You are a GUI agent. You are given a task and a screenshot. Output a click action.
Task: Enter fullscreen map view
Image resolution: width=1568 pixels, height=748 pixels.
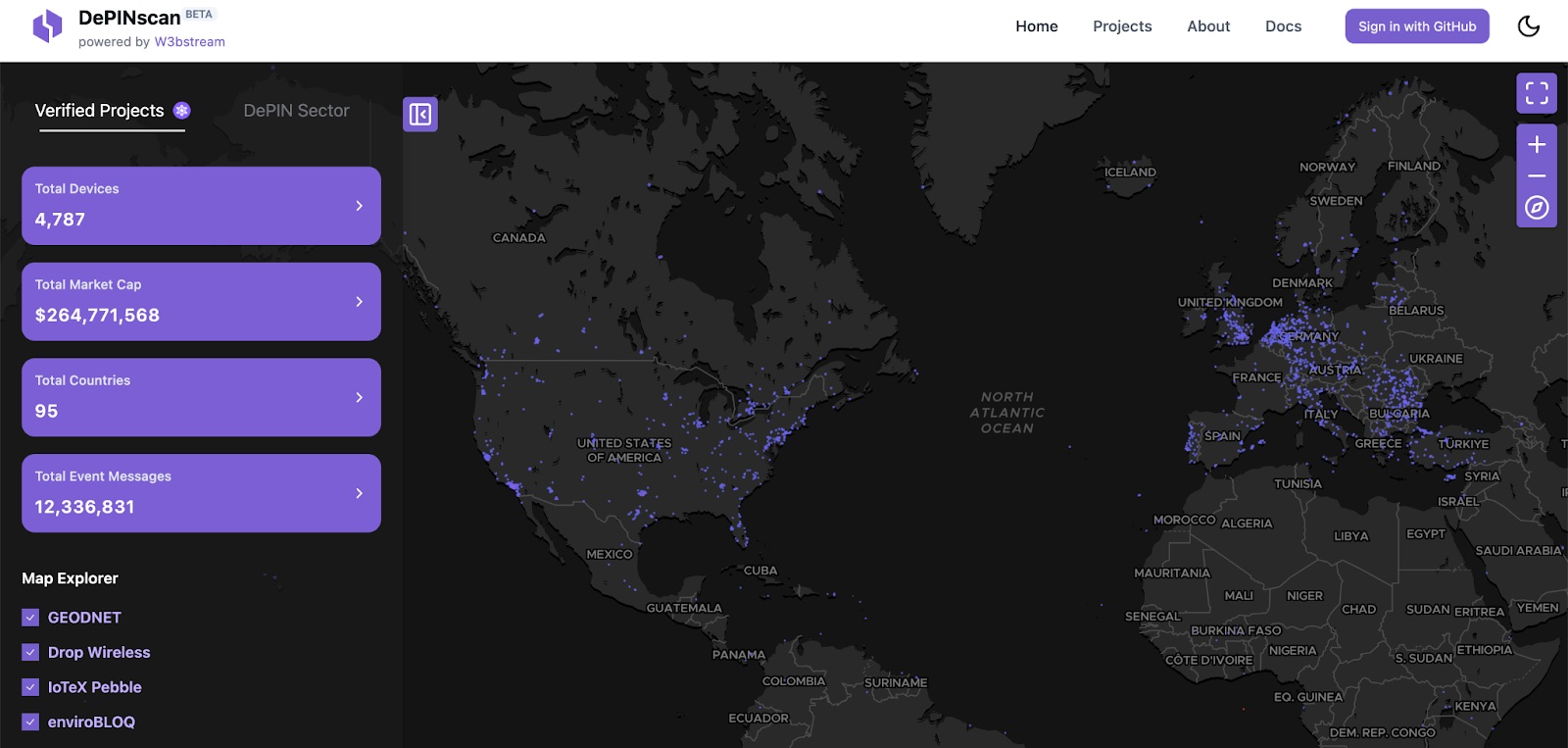tap(1537, 93)
